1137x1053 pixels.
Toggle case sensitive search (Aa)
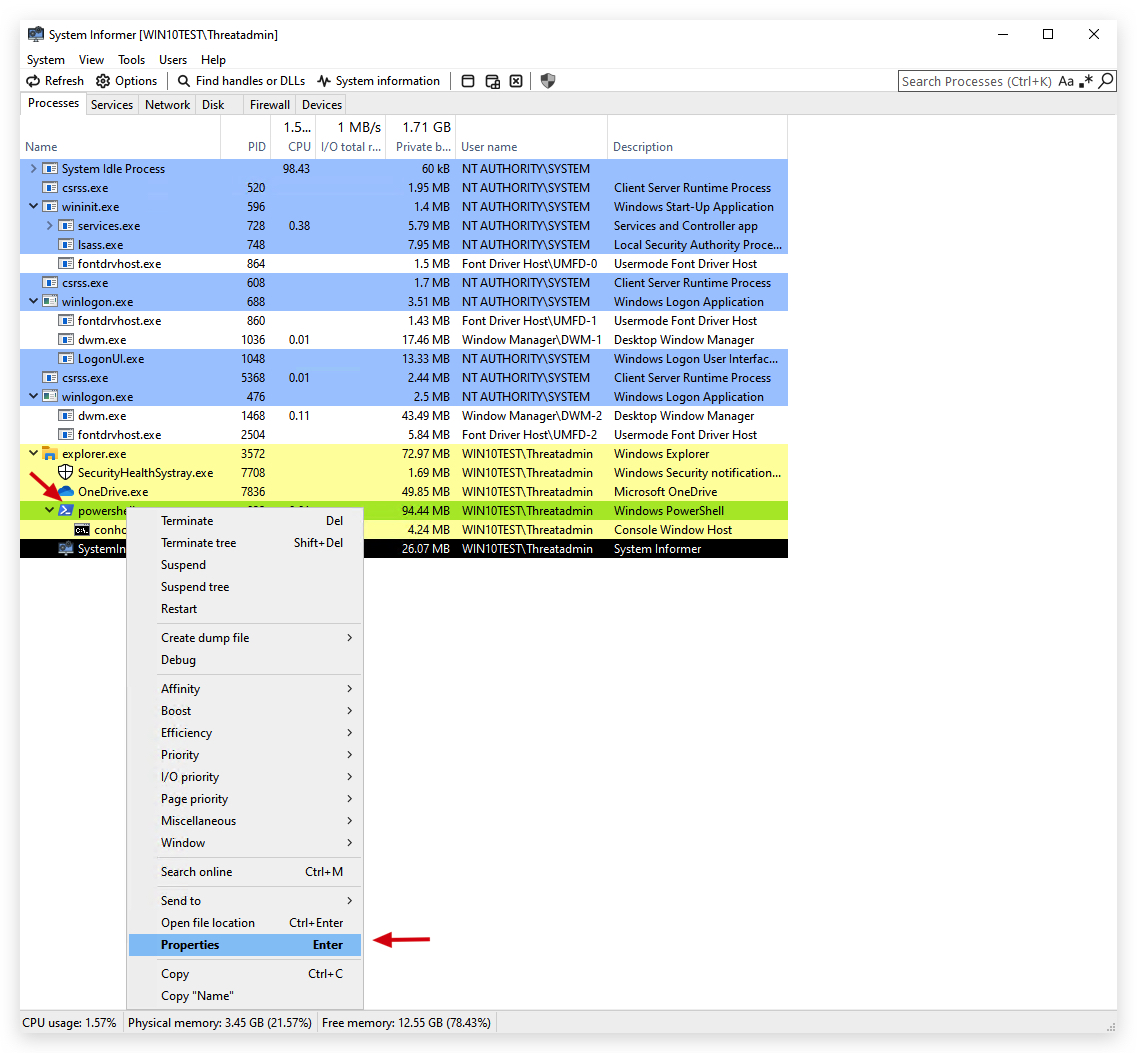[1065, 81]
